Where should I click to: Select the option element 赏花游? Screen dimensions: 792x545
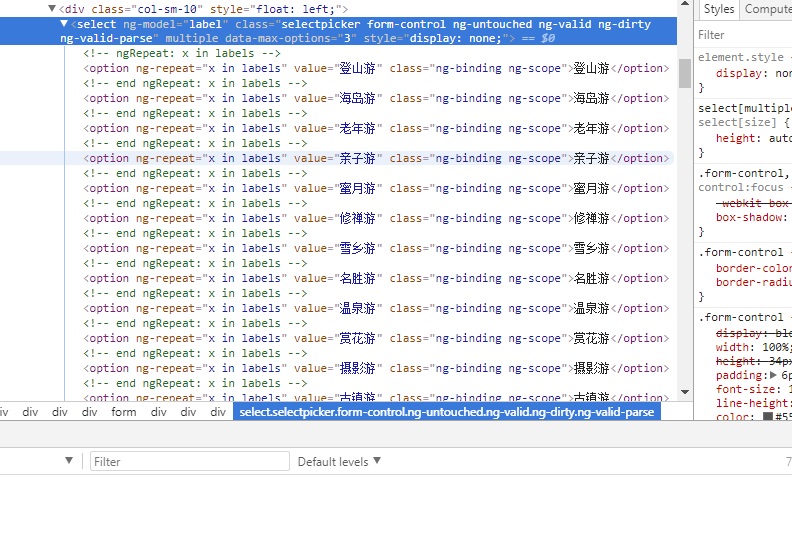click(376, 338)
